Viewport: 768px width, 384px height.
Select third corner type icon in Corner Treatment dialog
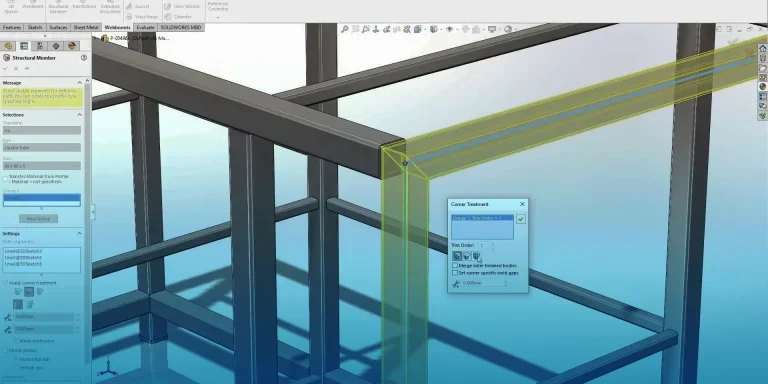(x=477, y=256)
